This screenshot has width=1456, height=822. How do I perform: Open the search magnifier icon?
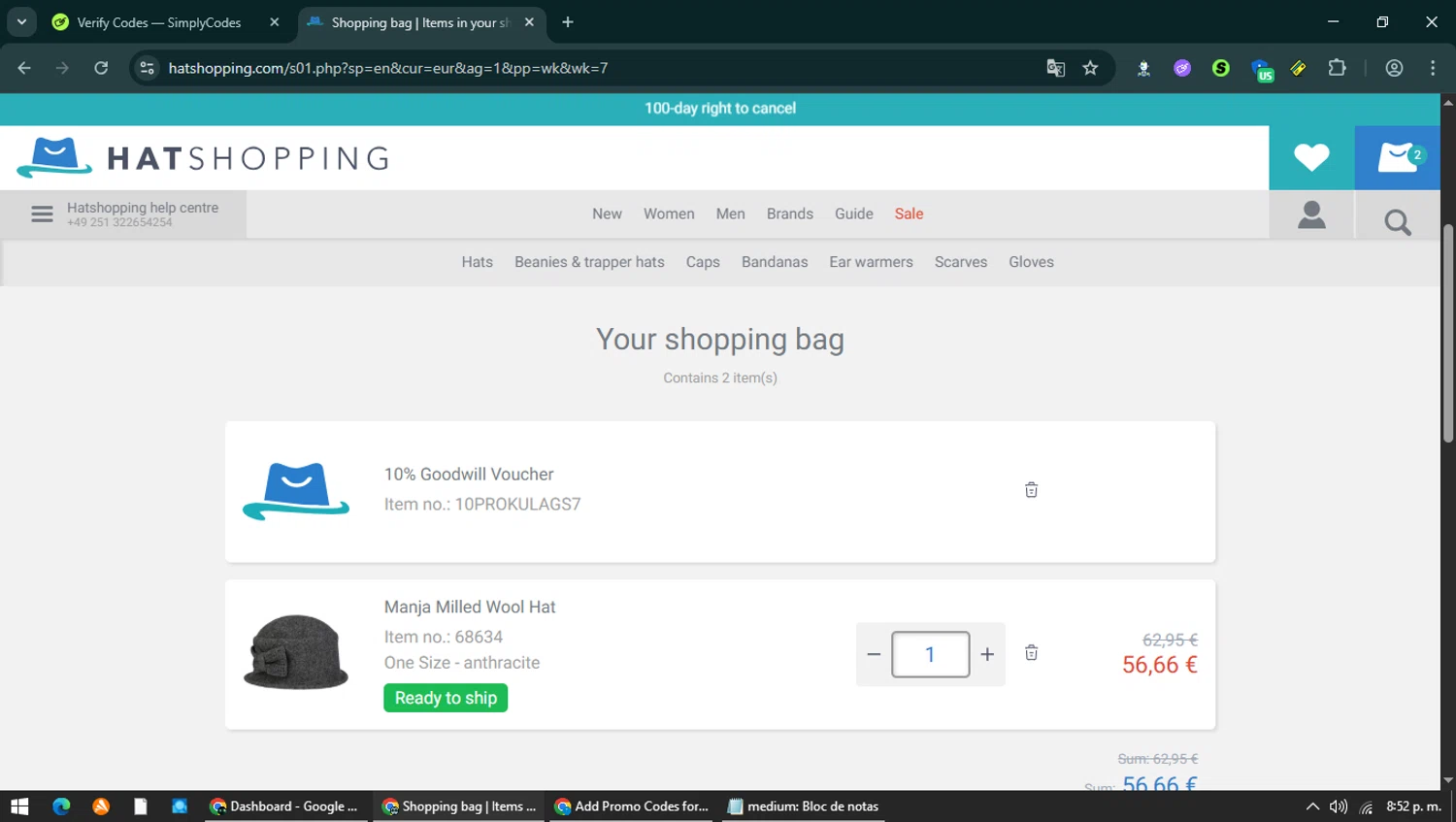(1398, 222)
